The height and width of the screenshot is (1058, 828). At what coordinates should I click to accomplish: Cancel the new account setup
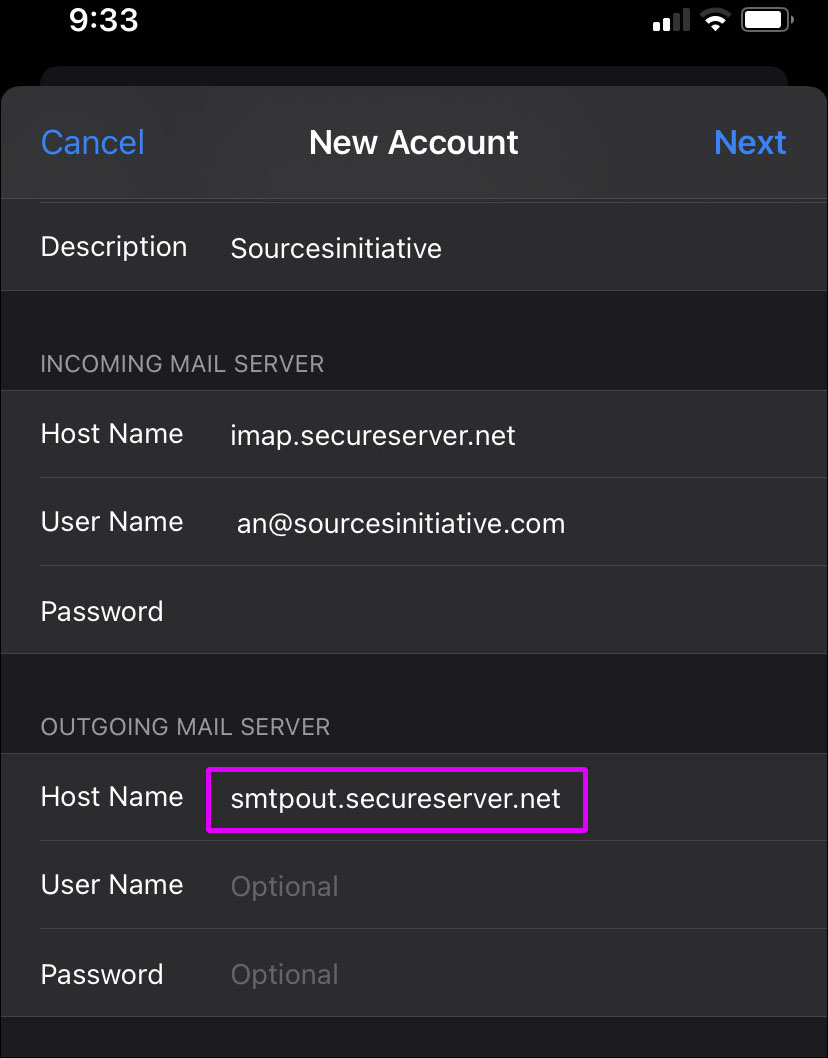pos(92,142)
